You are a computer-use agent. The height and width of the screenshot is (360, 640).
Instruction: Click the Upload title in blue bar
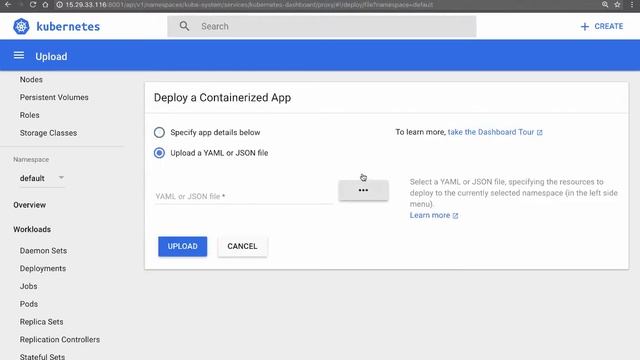[51, 56]
